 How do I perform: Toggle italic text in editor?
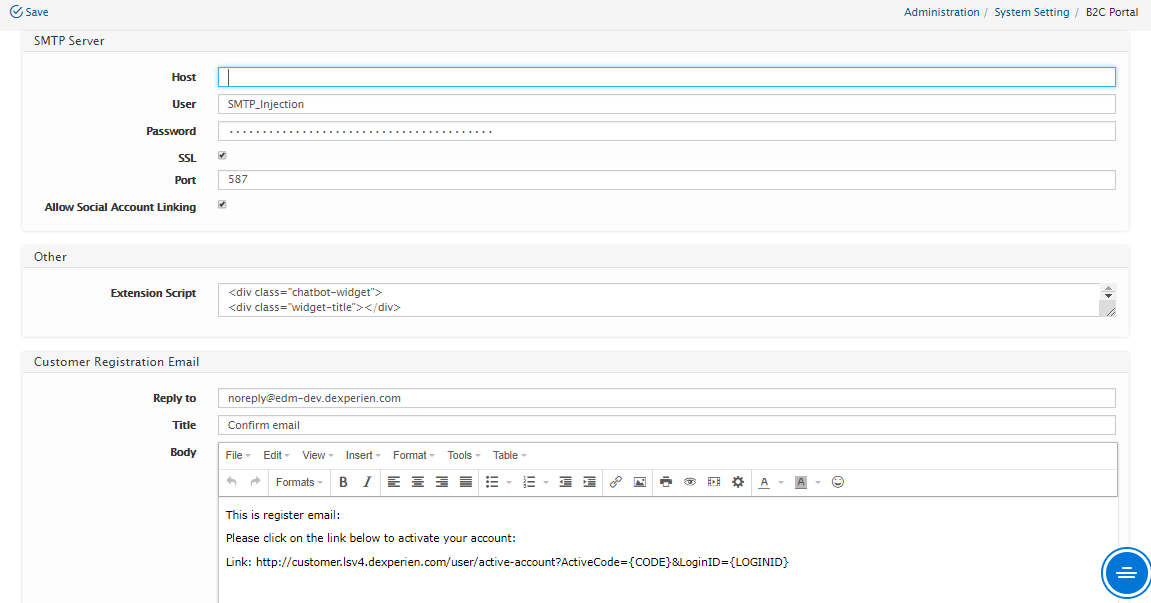(367, 482)
